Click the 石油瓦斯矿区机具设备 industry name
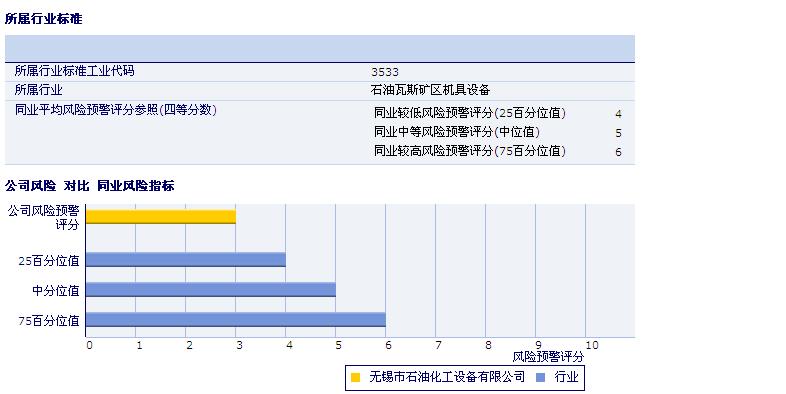786x394 pixels. pos(430,90)
